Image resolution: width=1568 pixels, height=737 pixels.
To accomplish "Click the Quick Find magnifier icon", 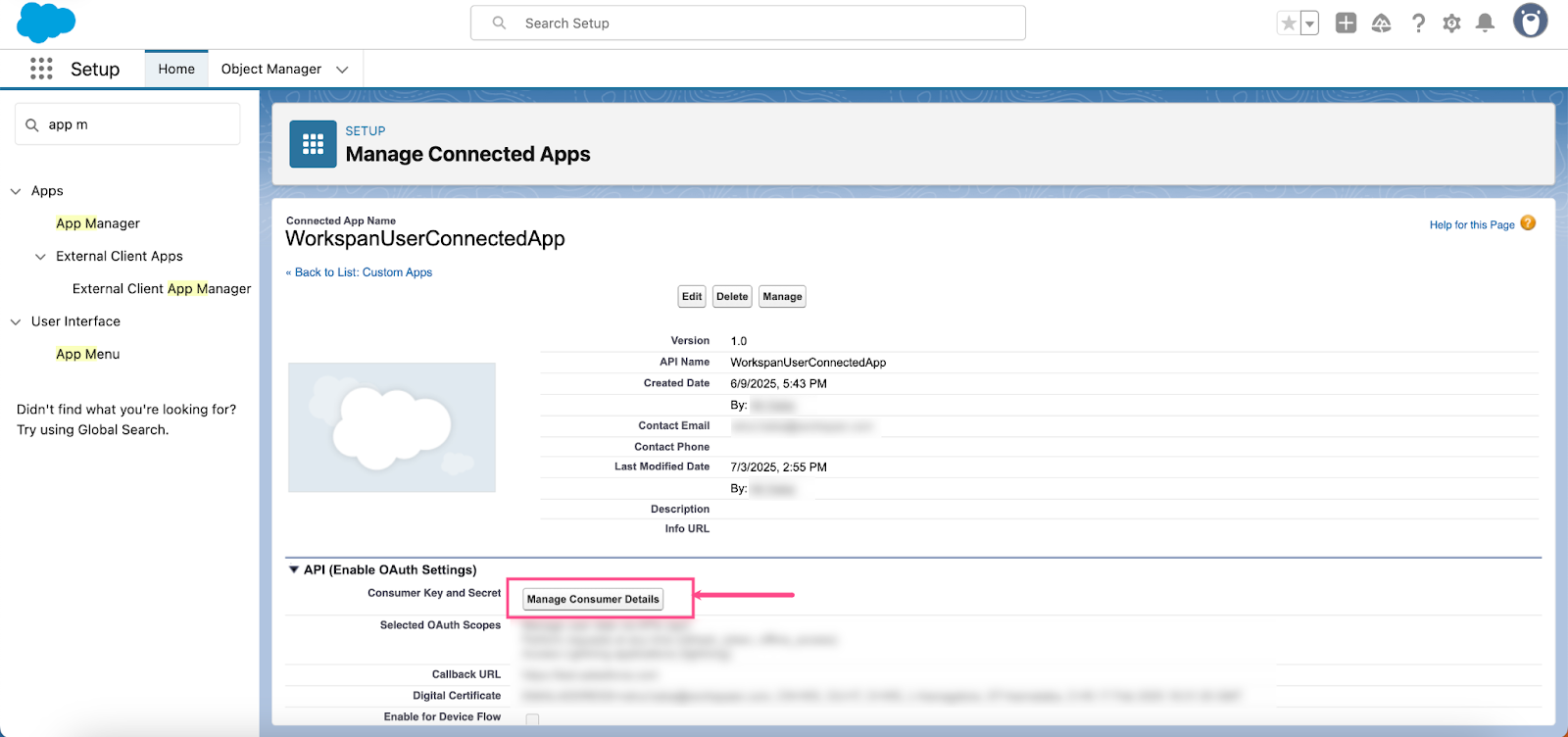I will (x=32, y=125).
